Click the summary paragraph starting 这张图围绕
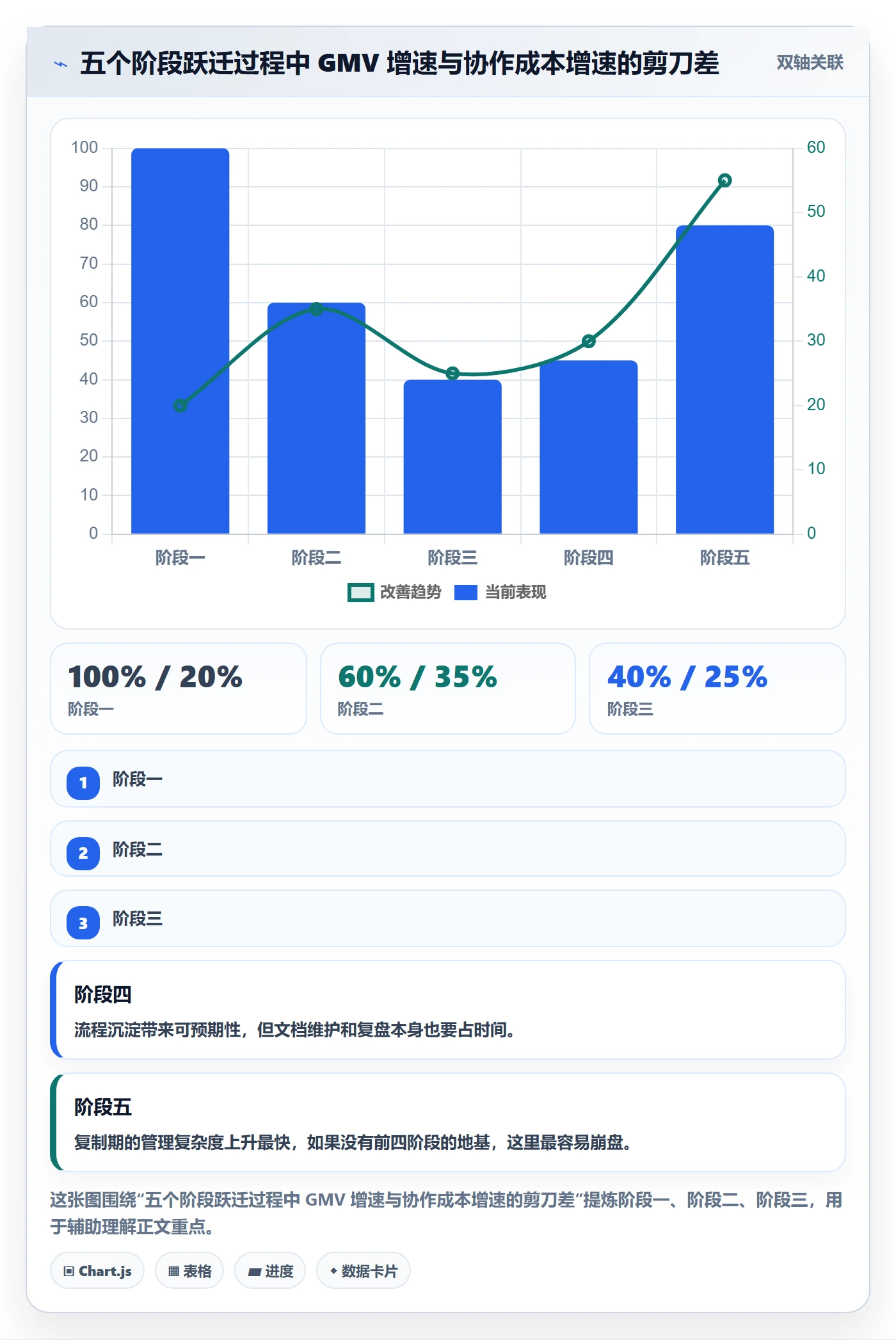 pos(446,1213)
